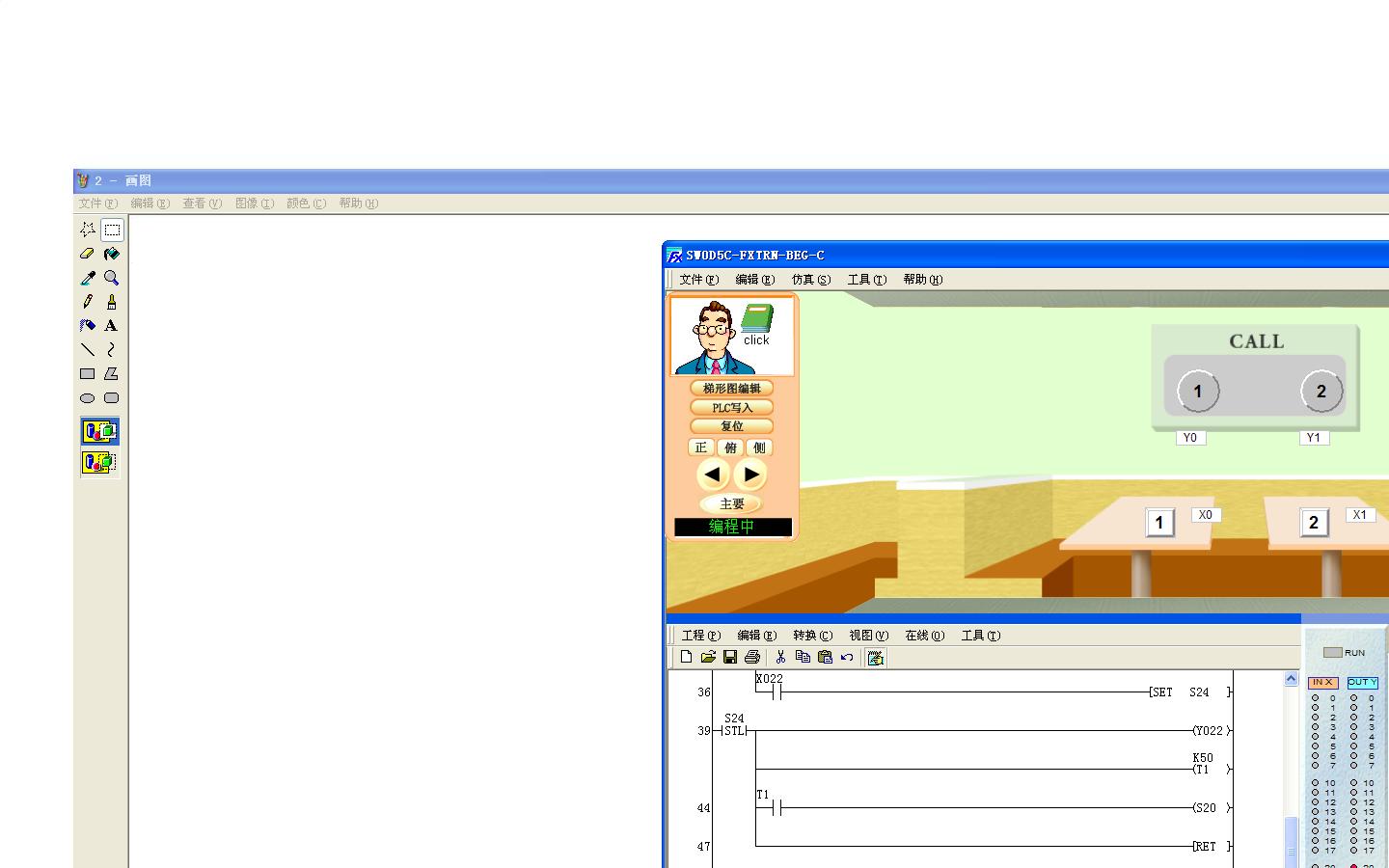The image size is (1389, 868).
Task: Select the opaque background drawing option
Action: pos(100,431)
